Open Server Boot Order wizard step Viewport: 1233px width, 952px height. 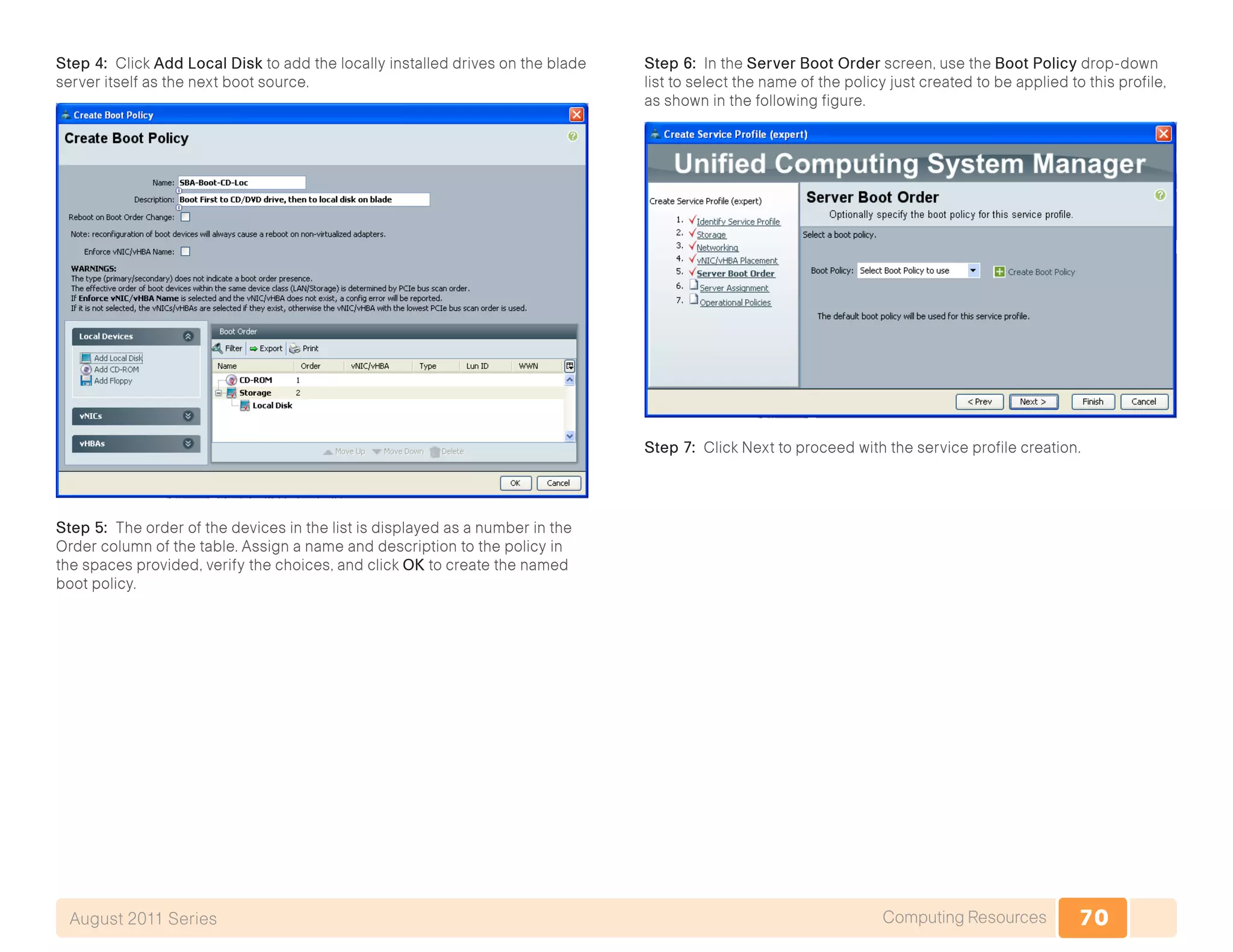click(735, 273)
